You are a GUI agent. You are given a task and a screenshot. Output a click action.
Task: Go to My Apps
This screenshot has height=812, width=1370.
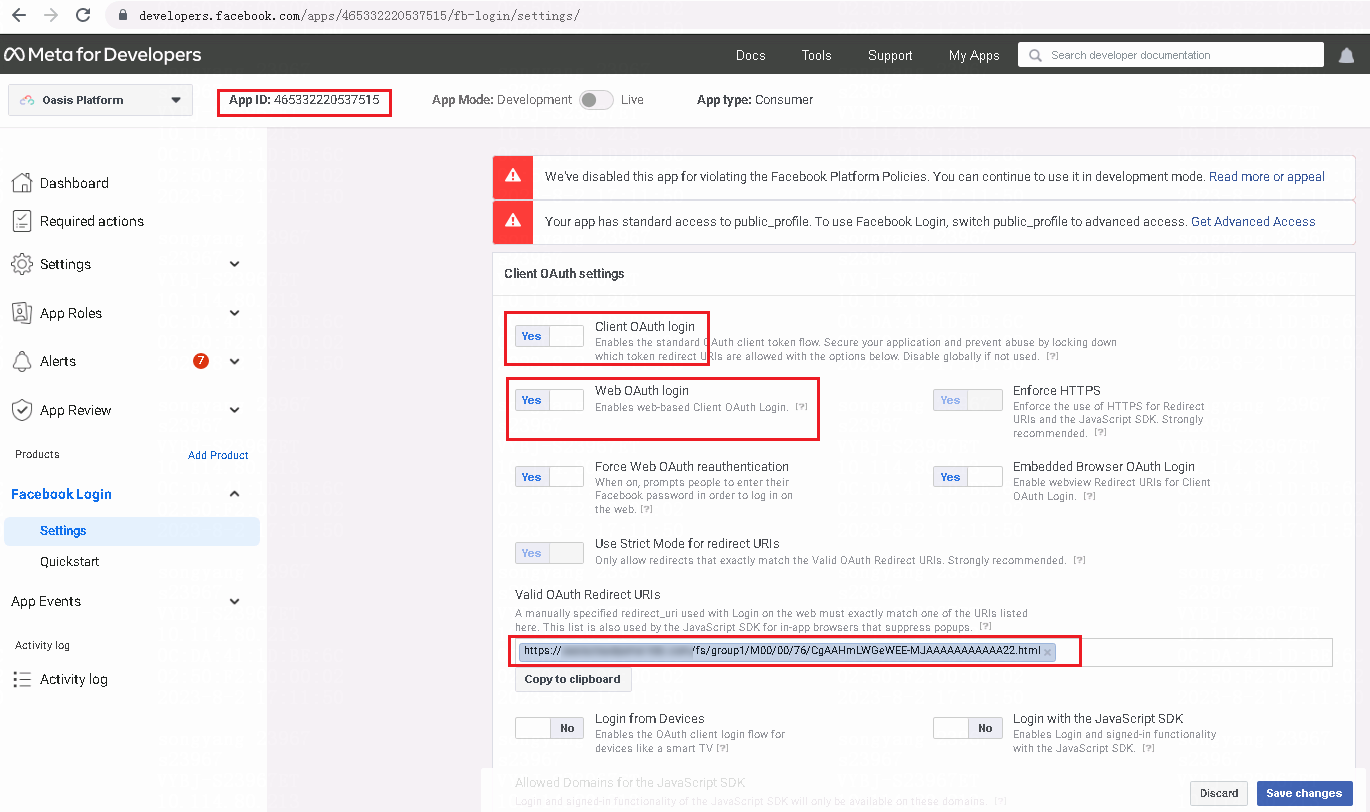coord(974,55)
